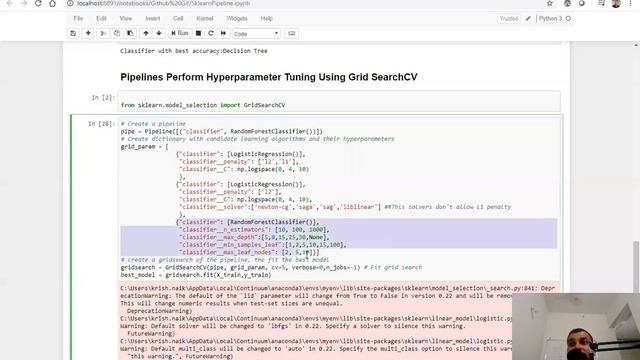This screenshot has width=640, height=360.
Task: Open the Help menu
Action: [267, 18]
